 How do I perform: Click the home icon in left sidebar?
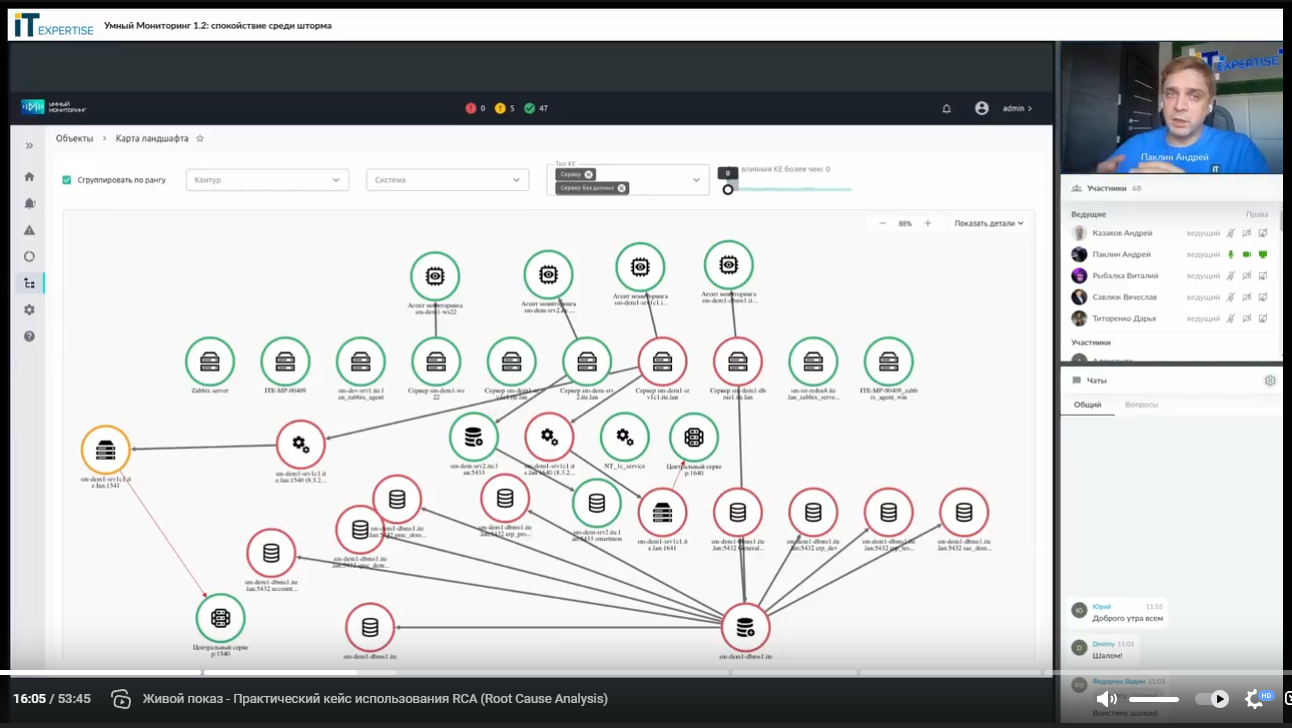coord(29,177)
